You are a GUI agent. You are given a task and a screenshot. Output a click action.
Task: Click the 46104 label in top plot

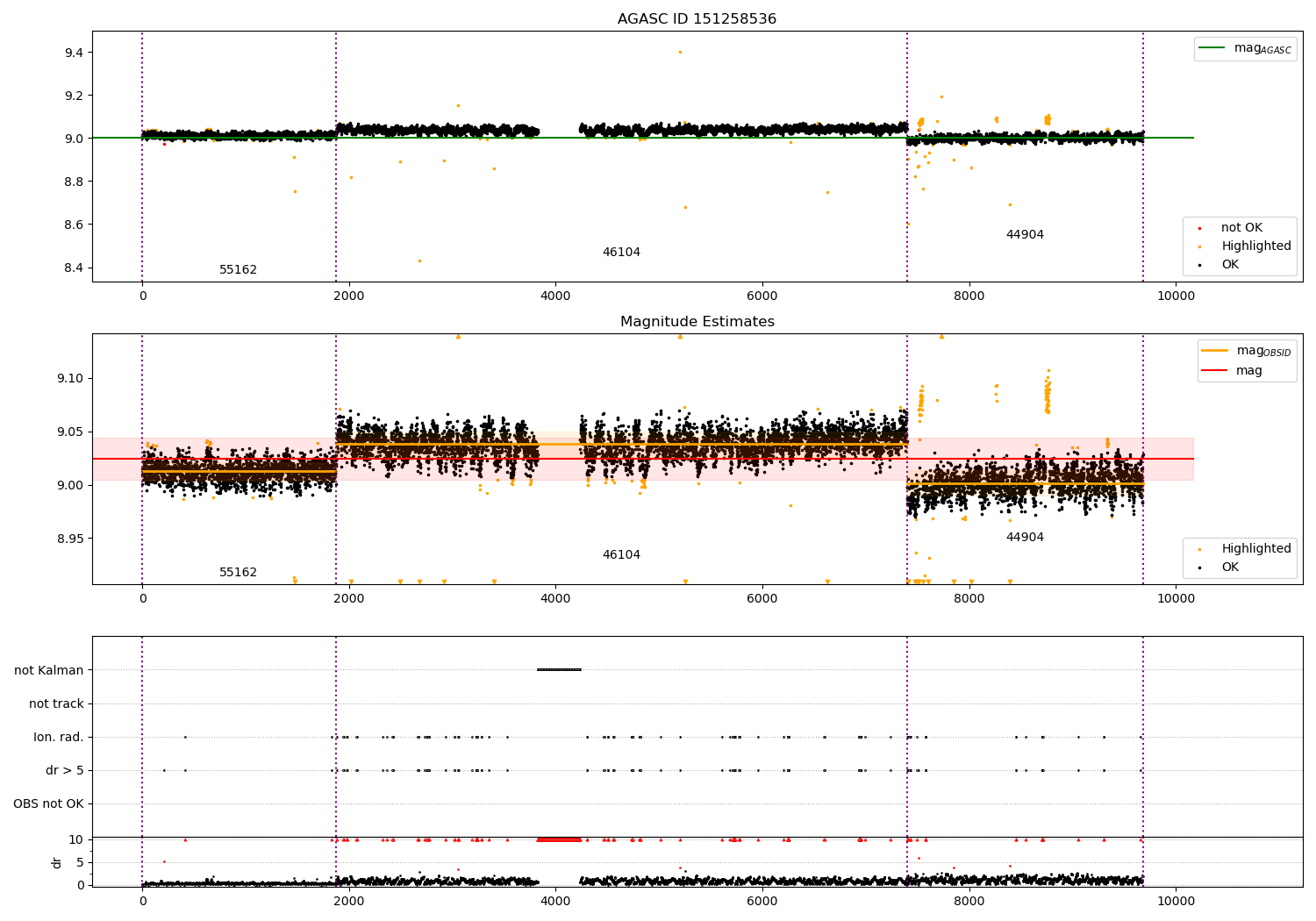621,253
